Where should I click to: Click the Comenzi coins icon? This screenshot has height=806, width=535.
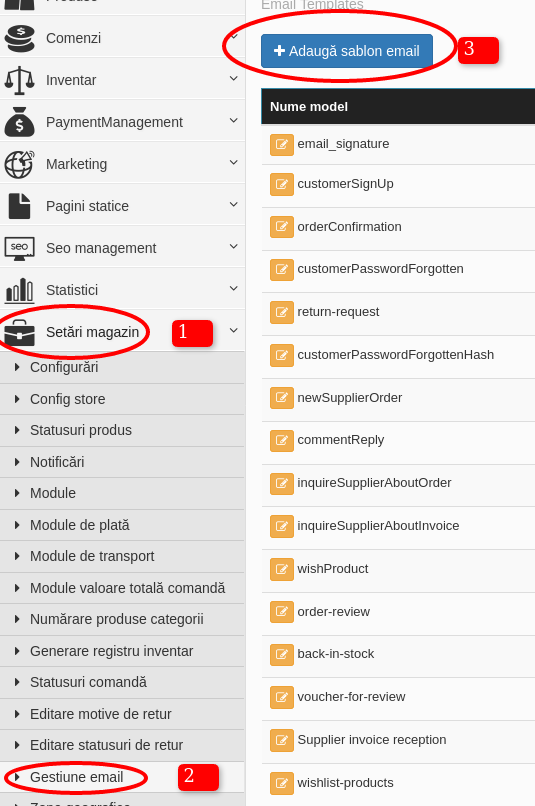pos(20,39)
